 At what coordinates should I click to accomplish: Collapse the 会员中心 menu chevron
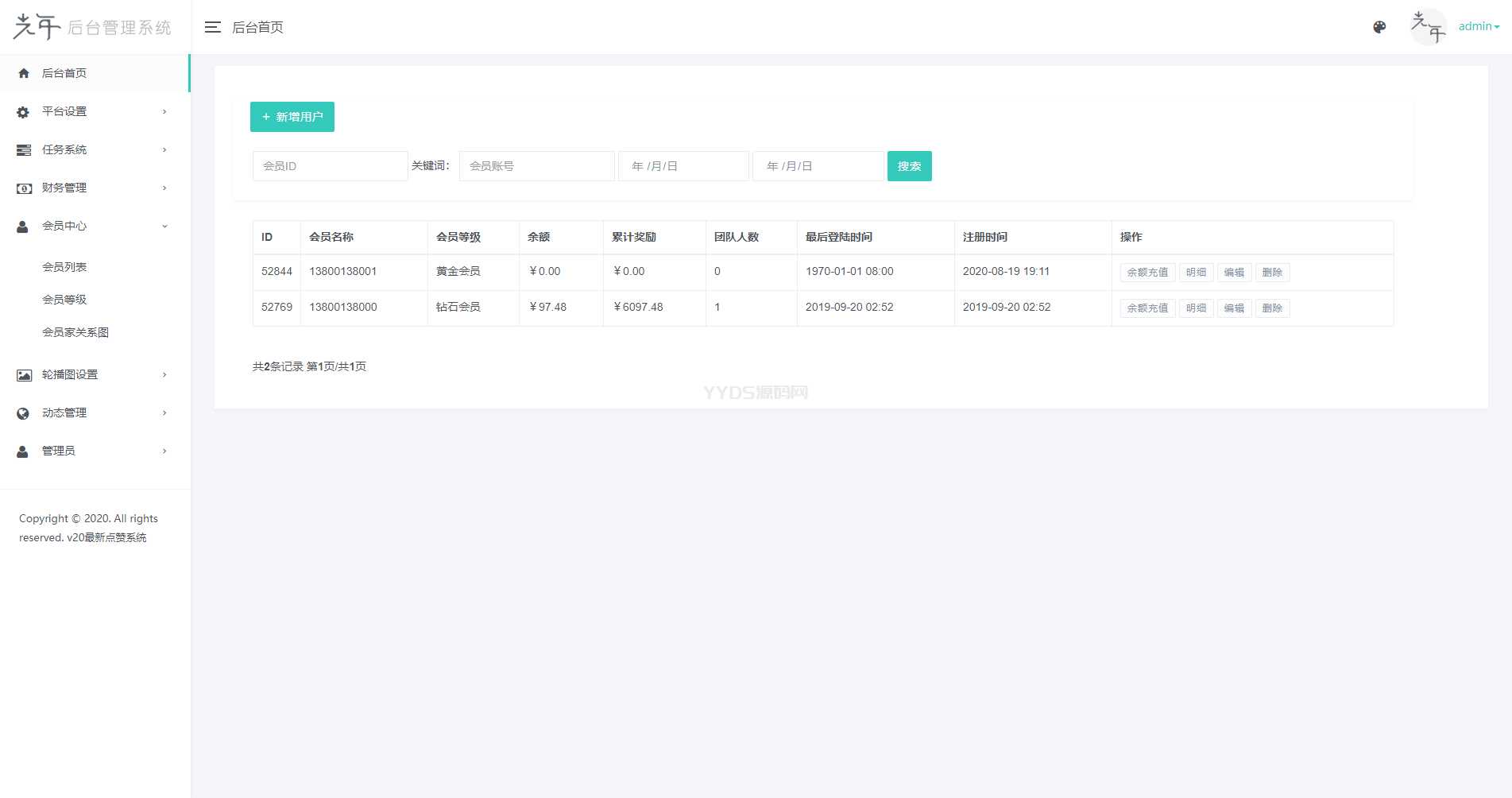(164, 227)
